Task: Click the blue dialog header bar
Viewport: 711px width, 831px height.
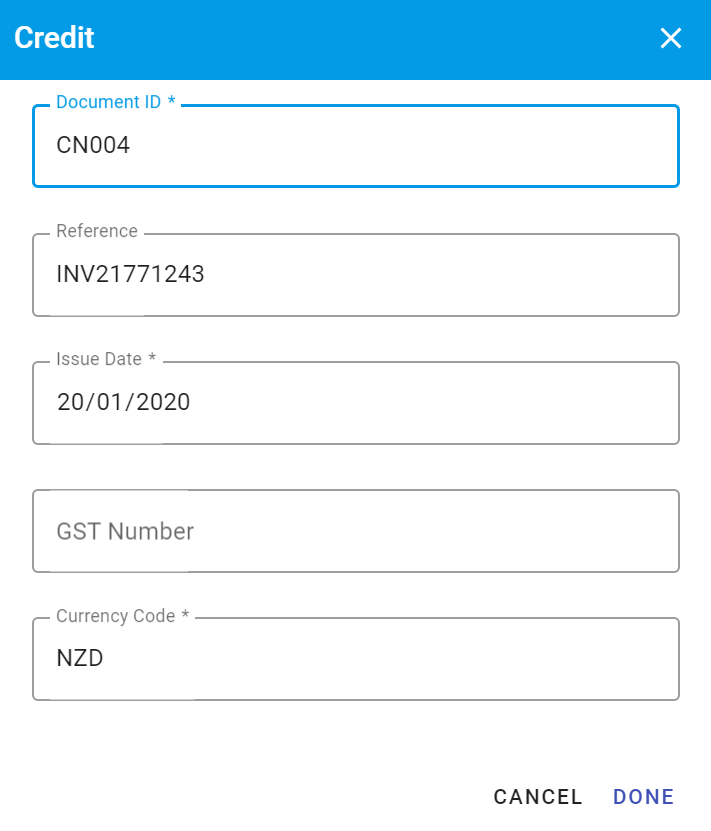Action: pyautogui.click(x=355, y=38)
